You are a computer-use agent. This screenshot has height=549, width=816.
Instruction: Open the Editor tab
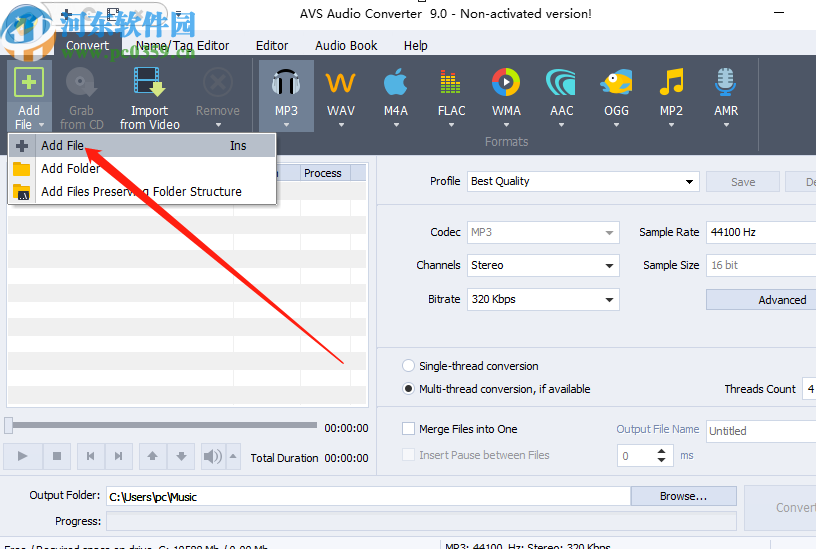272,46
